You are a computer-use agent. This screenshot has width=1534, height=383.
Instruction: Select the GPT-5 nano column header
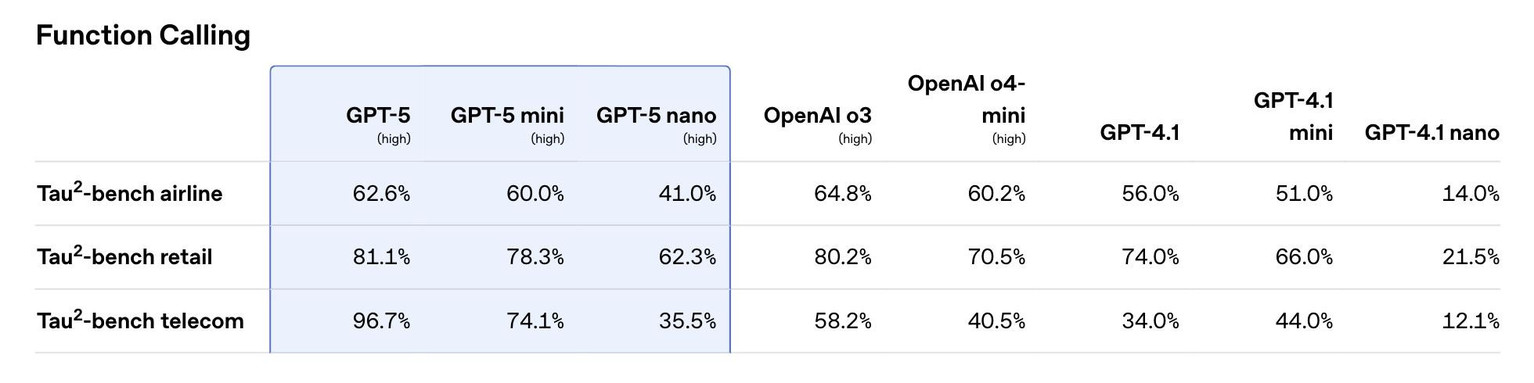point(656,124)
